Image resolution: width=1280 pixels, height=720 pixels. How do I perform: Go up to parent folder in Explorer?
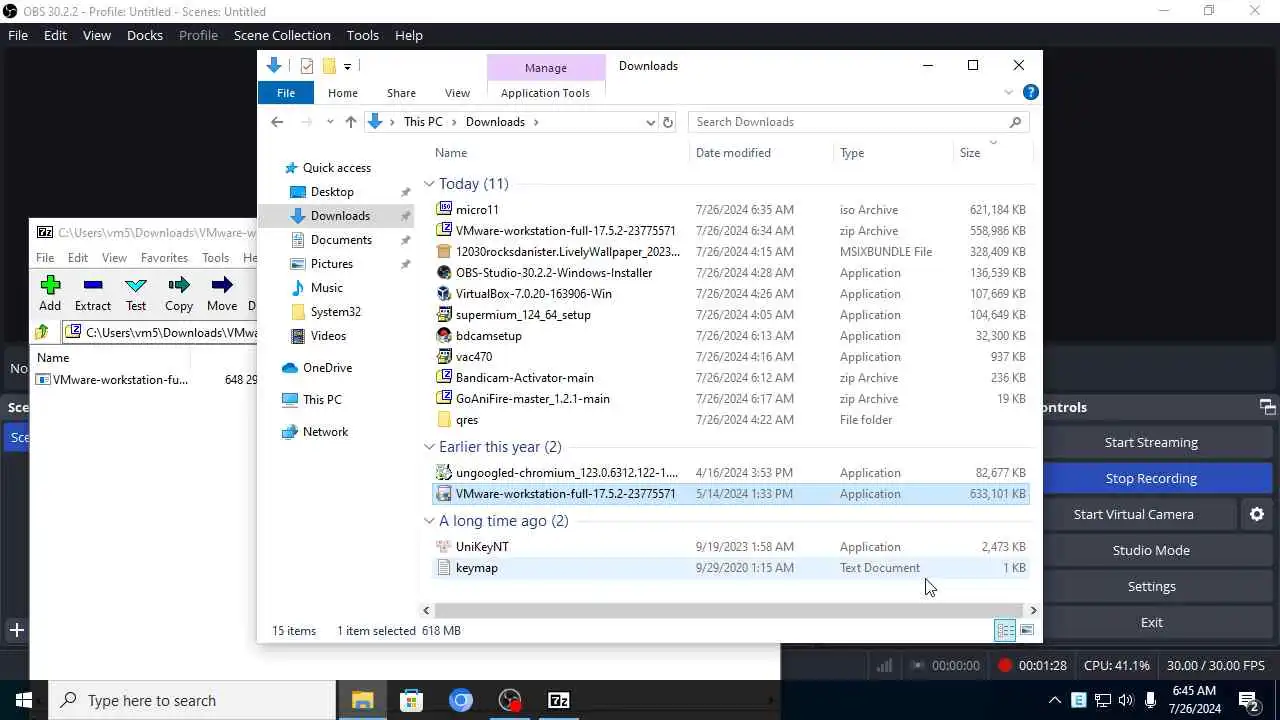(350, 122)
